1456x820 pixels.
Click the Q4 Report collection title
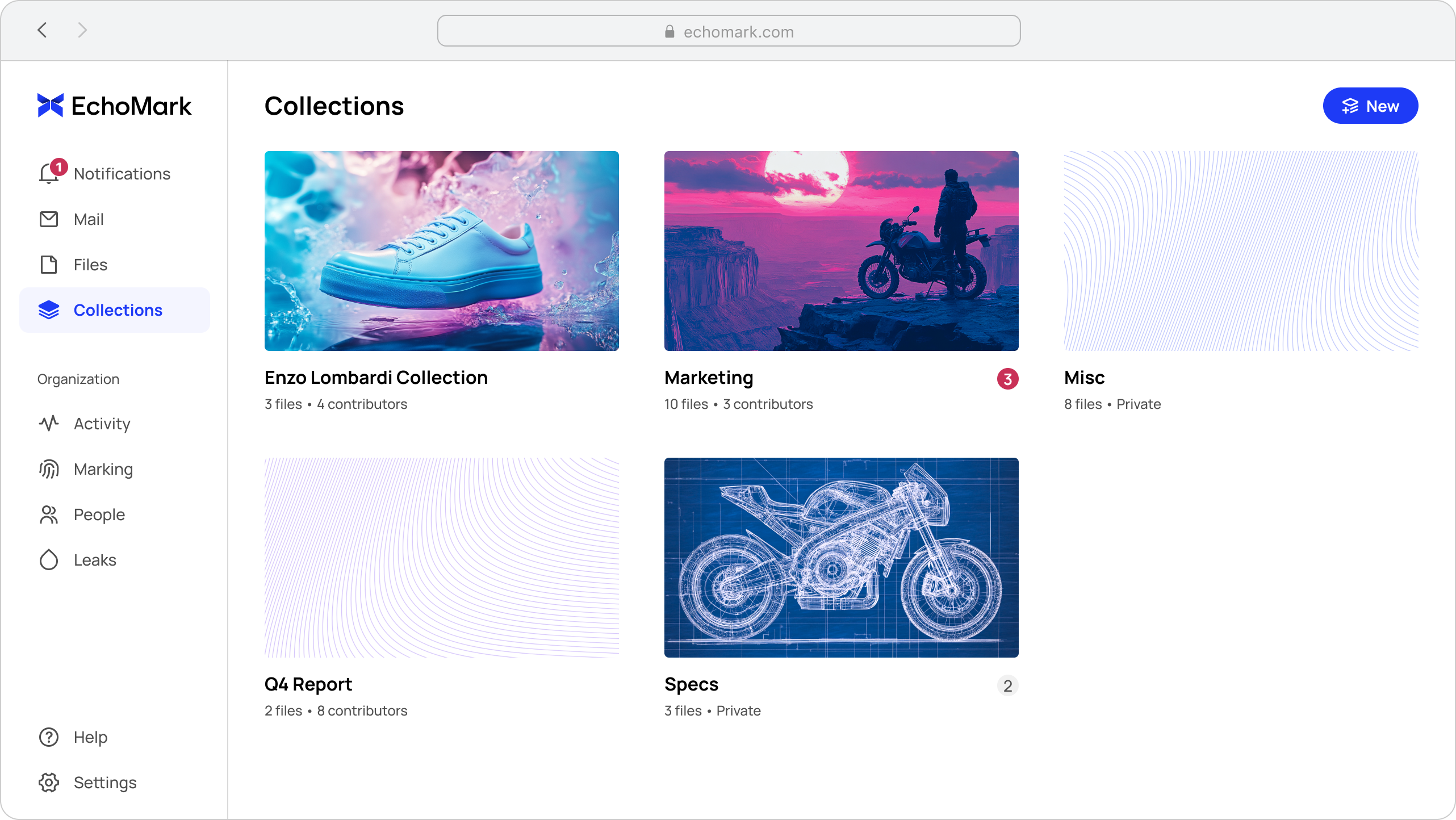click(308, 684)
